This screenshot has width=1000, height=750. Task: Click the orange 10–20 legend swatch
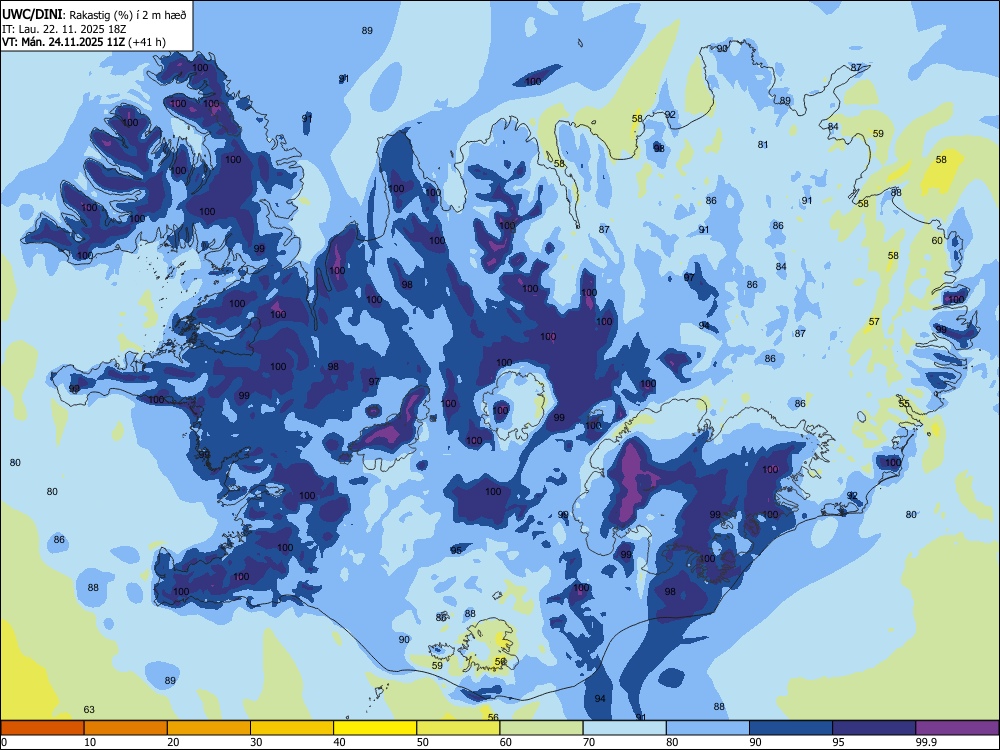(126, 728)
